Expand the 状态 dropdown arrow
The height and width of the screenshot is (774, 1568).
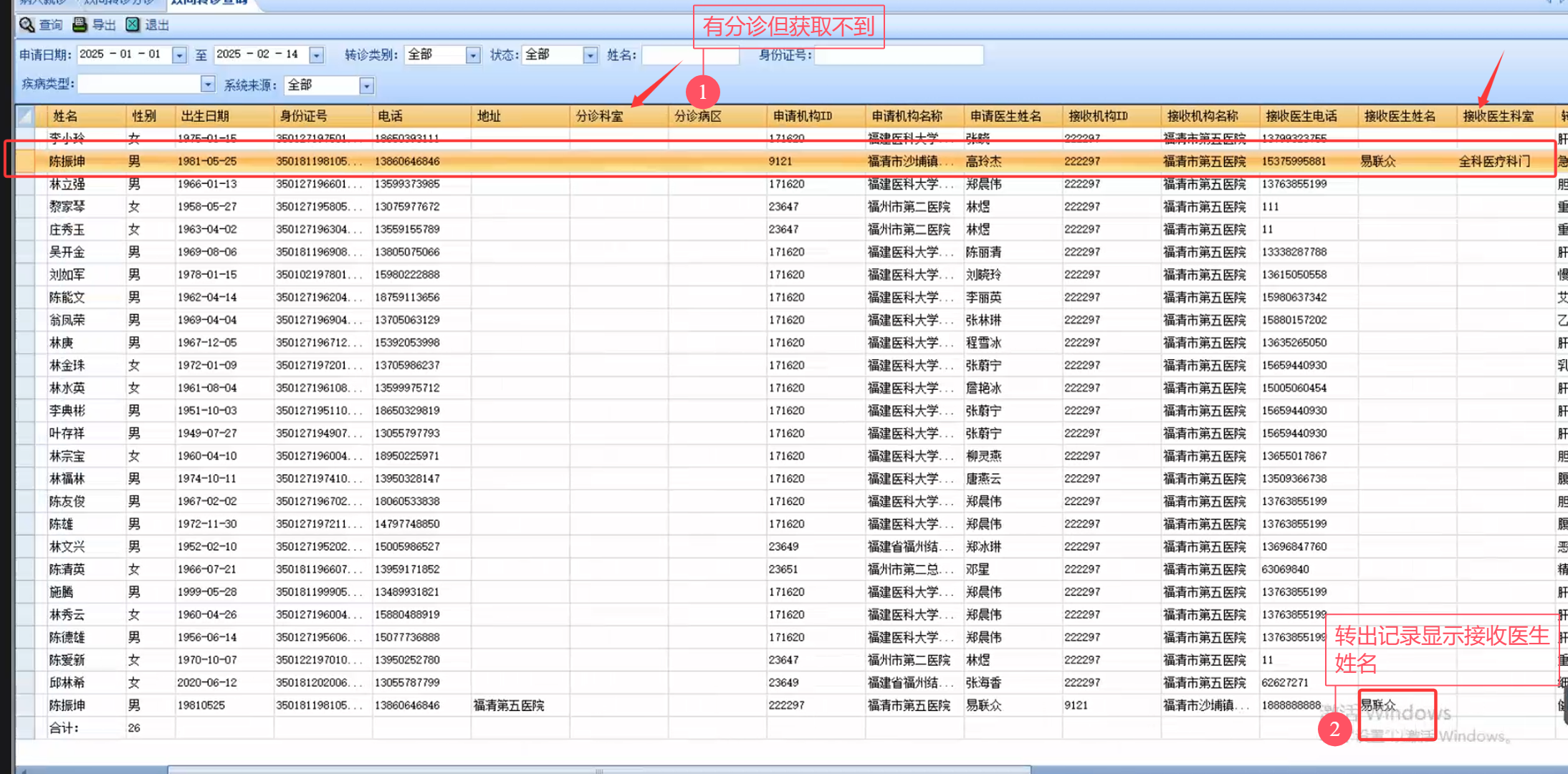(591, 55)
